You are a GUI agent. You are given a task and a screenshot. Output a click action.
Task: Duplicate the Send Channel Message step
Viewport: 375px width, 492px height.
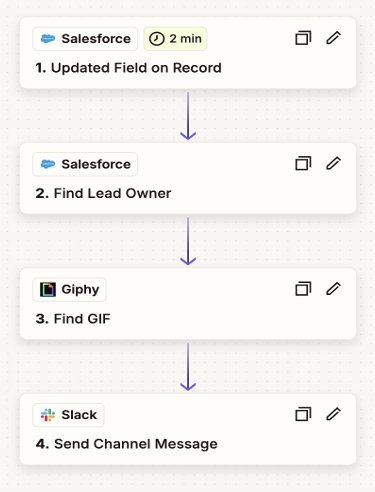[303, 414]
